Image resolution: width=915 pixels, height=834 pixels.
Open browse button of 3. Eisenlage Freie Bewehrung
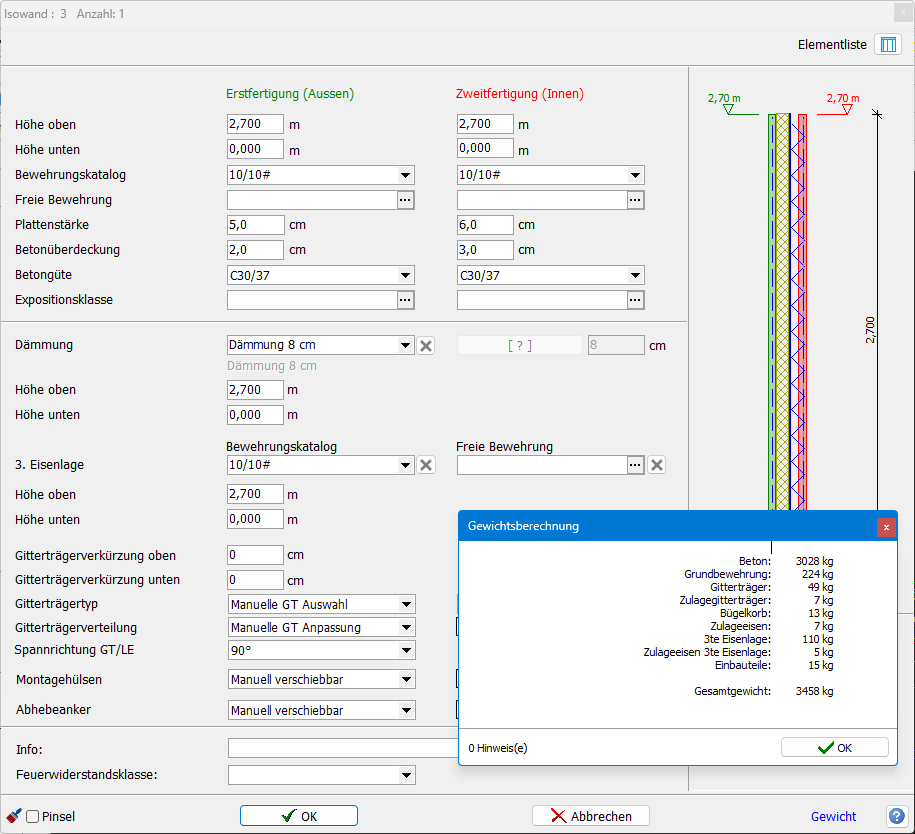[x=635, y=465]
